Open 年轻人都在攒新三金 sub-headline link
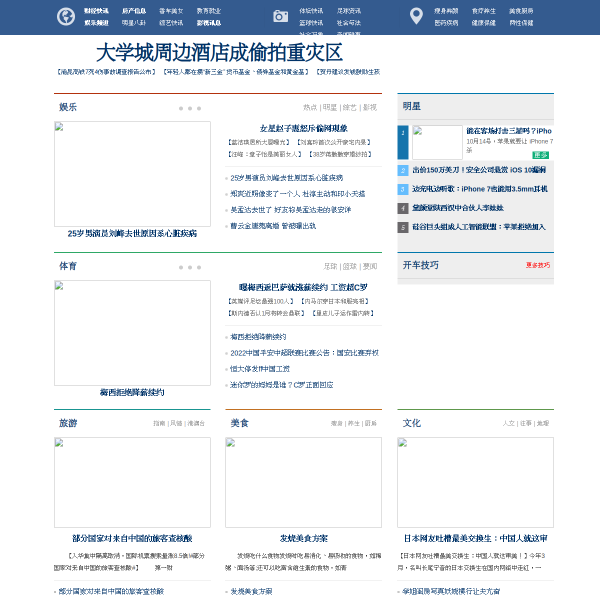 click(236, 72)
